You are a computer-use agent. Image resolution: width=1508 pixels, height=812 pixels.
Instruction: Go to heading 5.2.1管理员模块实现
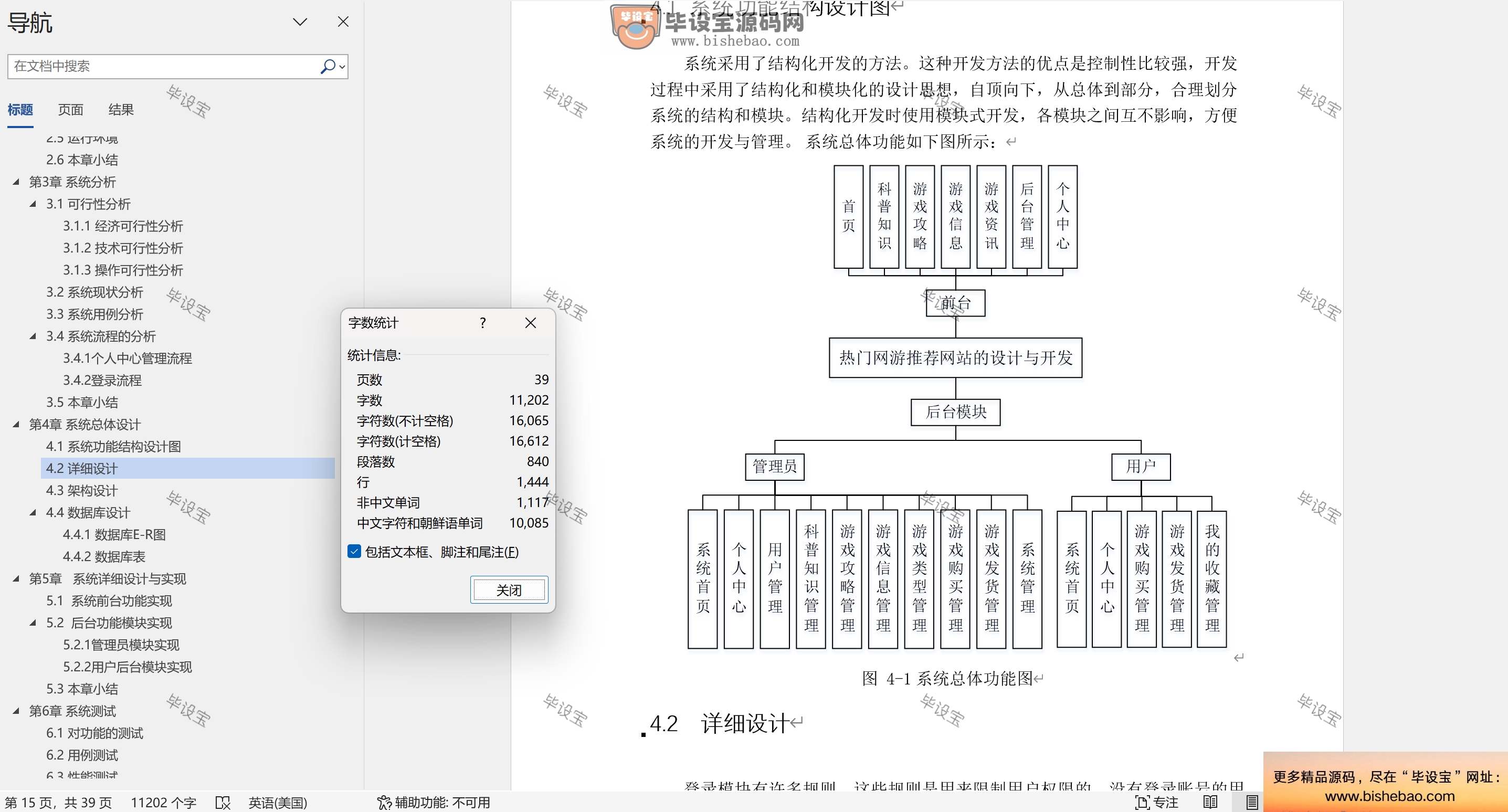tap(121, 645)
